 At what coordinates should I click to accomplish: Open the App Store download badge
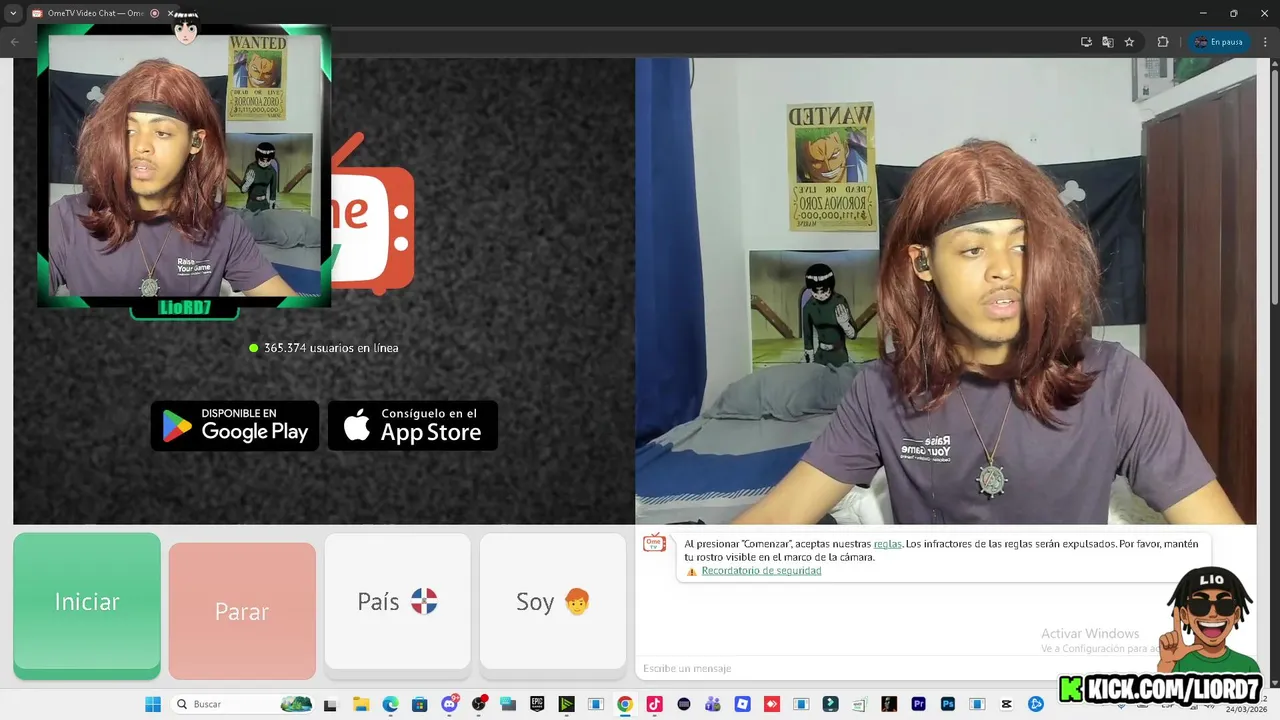point(413,426)
